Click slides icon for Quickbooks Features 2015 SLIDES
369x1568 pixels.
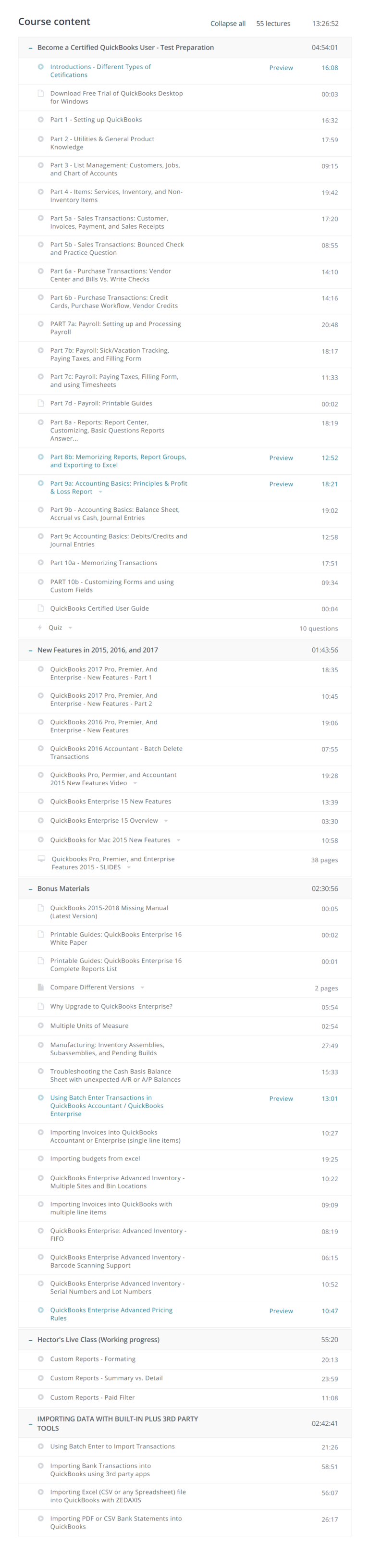point(41,859)
